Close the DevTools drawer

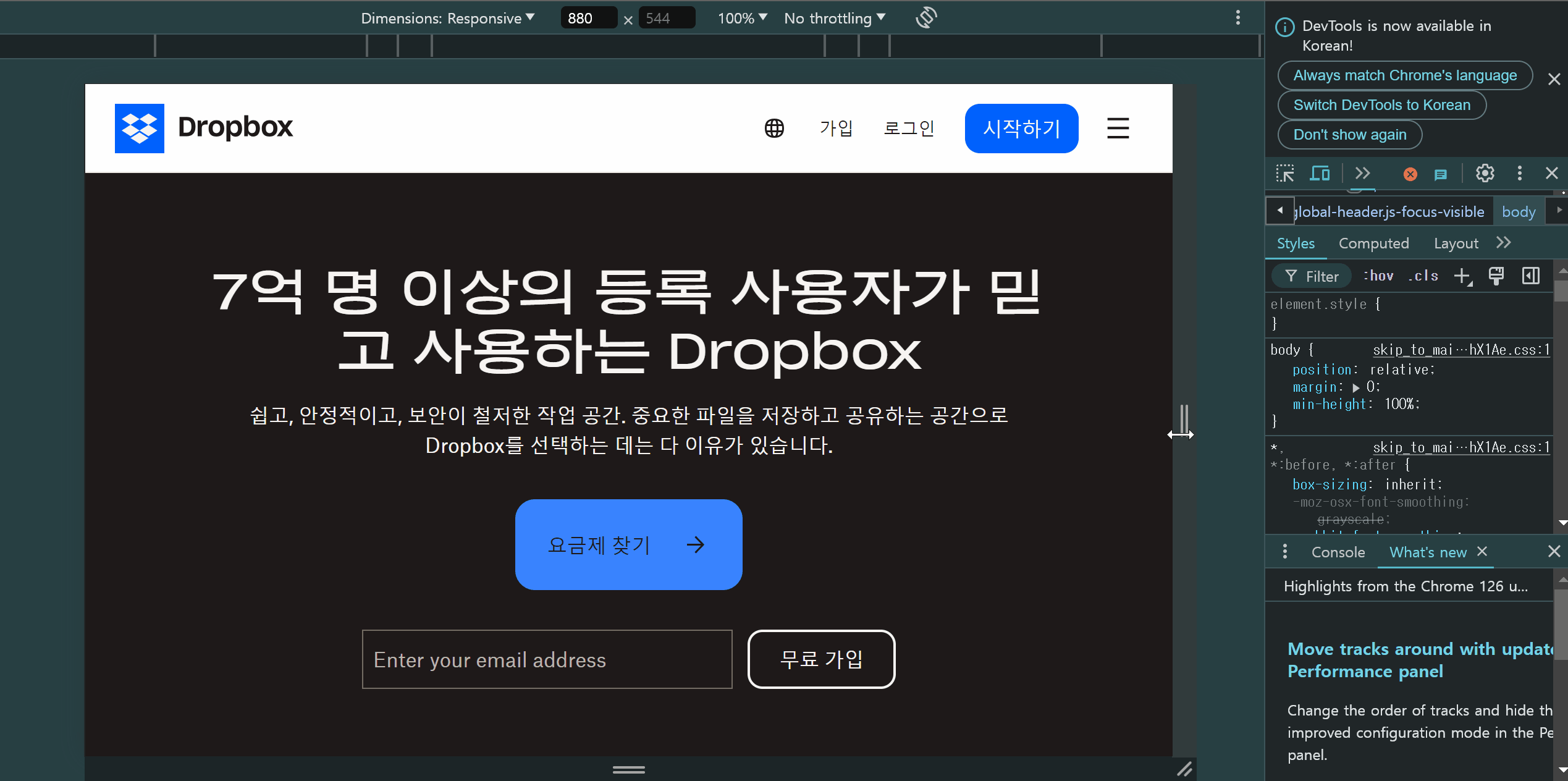1554,551
